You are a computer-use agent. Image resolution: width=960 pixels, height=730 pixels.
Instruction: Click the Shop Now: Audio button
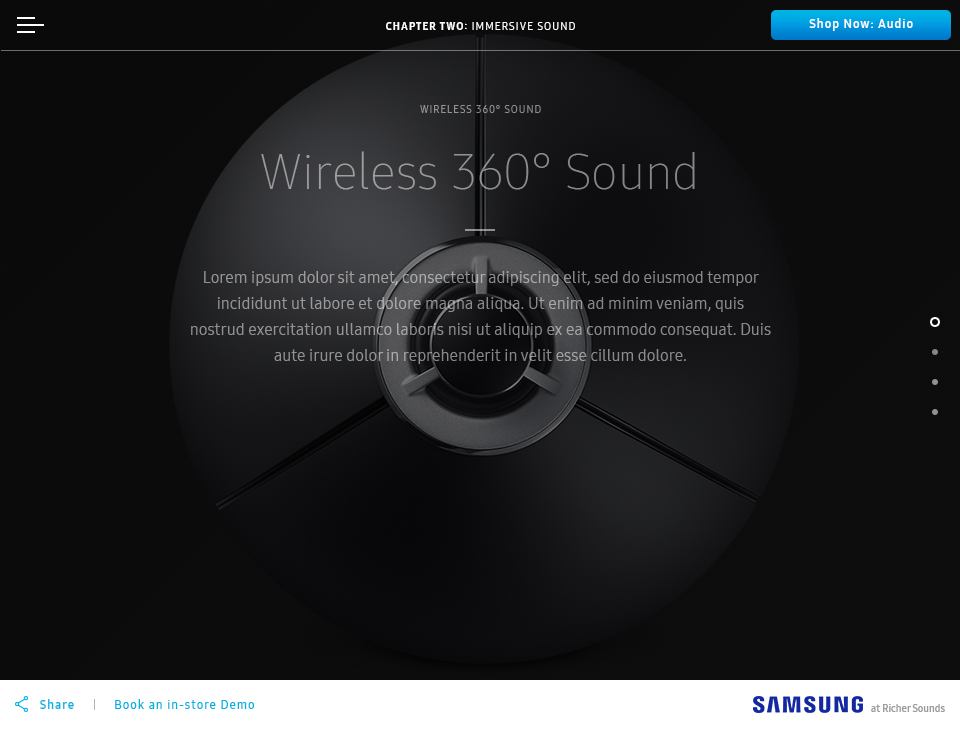coord(861,24)
